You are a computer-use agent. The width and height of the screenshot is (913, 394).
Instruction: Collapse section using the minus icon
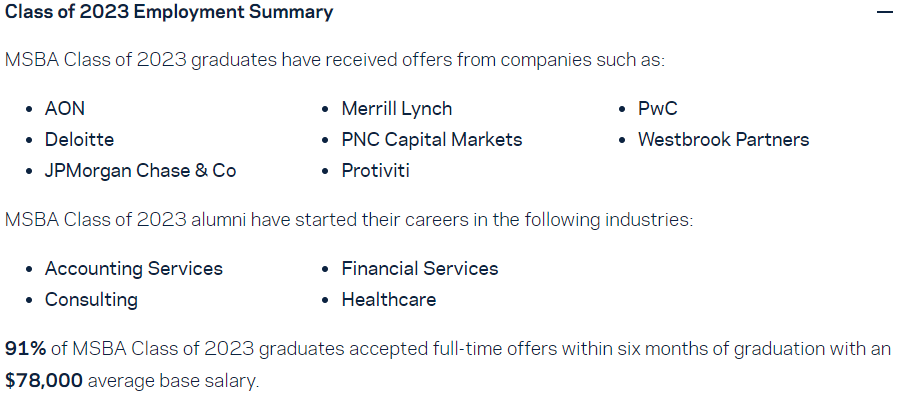tap(884, 12)
